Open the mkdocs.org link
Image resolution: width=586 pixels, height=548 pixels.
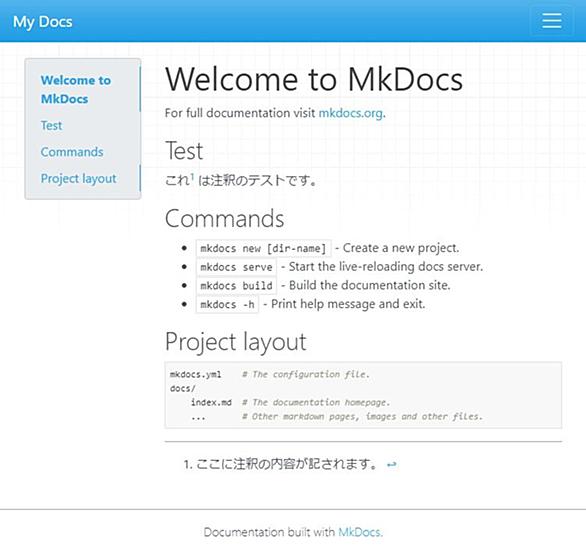coord(351,113)
